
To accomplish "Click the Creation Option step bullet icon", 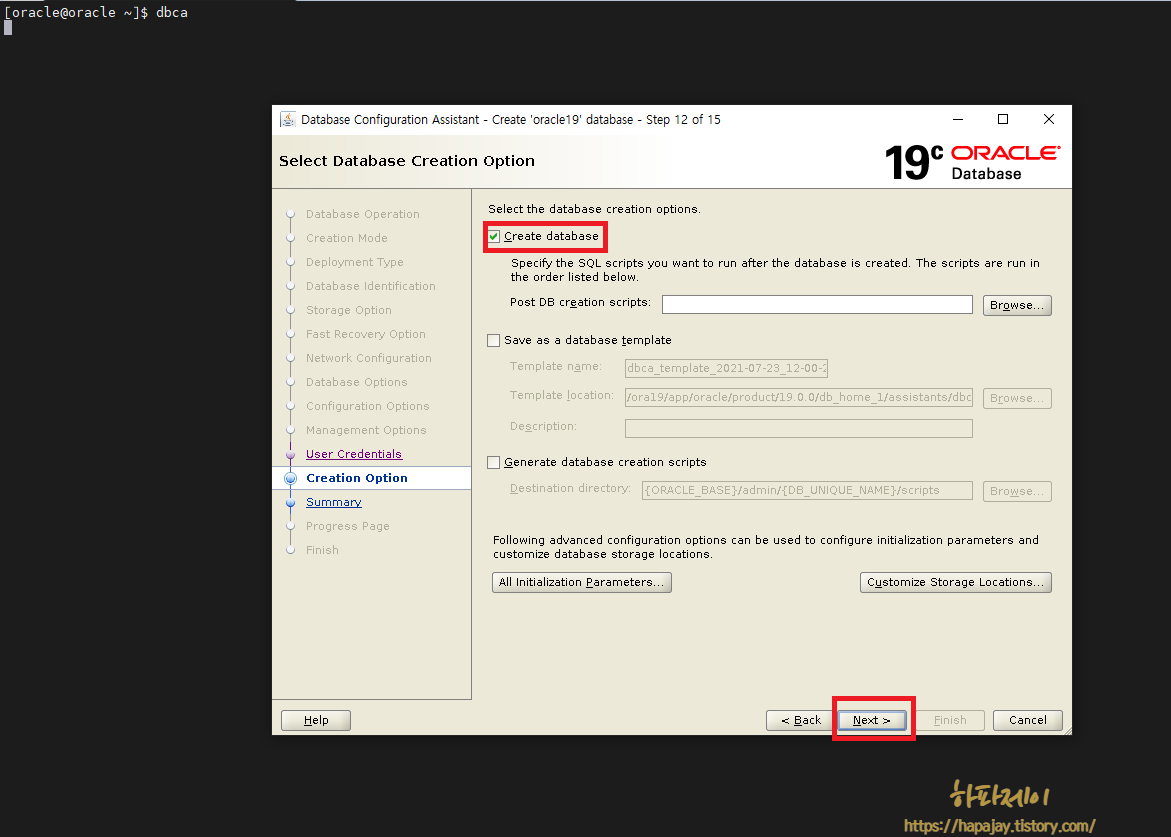I will coord(291,479).
